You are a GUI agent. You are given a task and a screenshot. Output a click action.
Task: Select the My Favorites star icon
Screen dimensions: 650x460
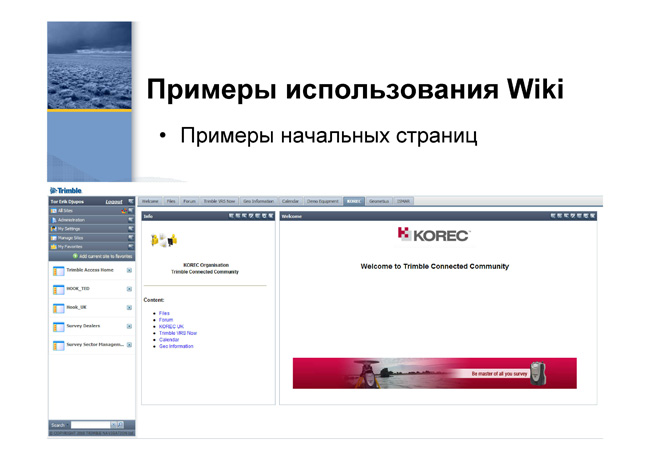(x=53, y=247)
